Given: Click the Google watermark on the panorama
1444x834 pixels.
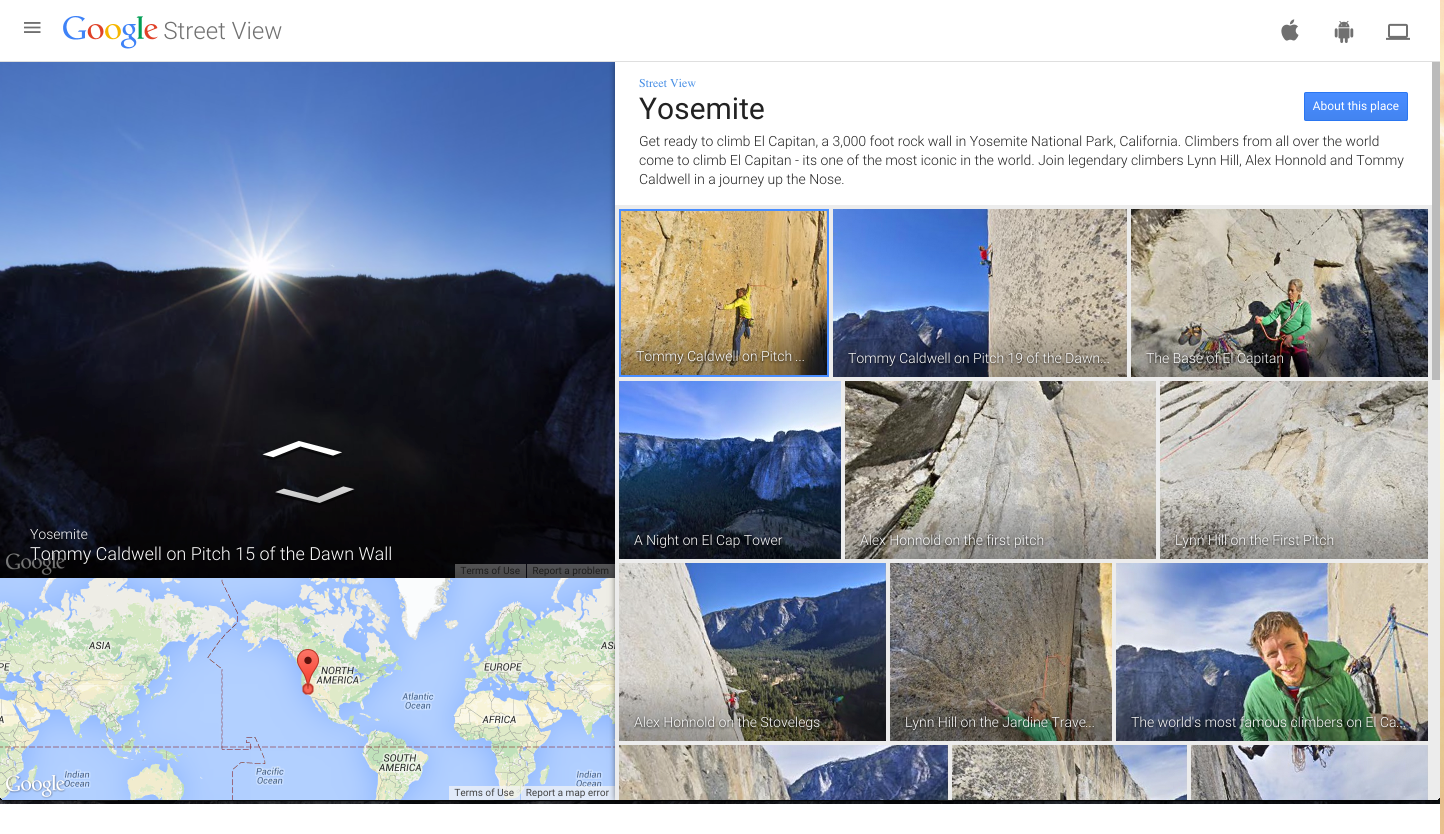Looking at the screenshot, I should point(35,562).
